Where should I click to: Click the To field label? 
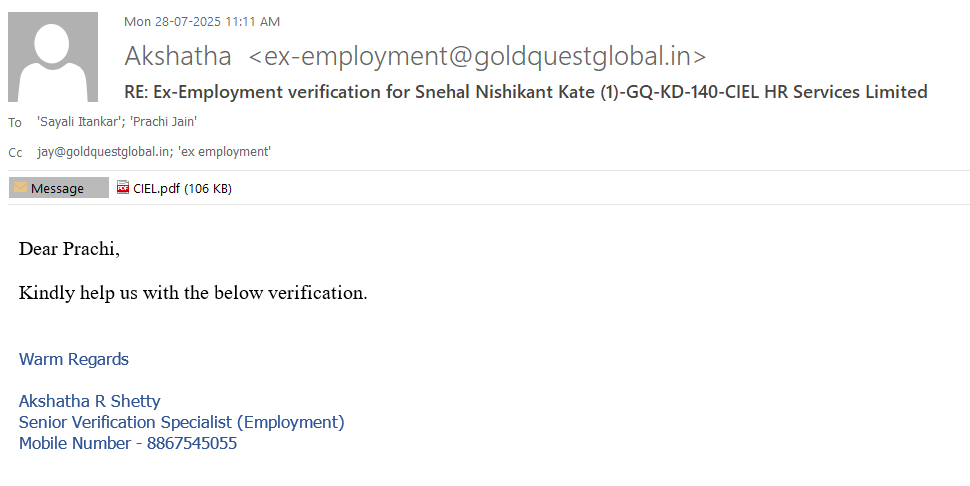pos(15,123)
